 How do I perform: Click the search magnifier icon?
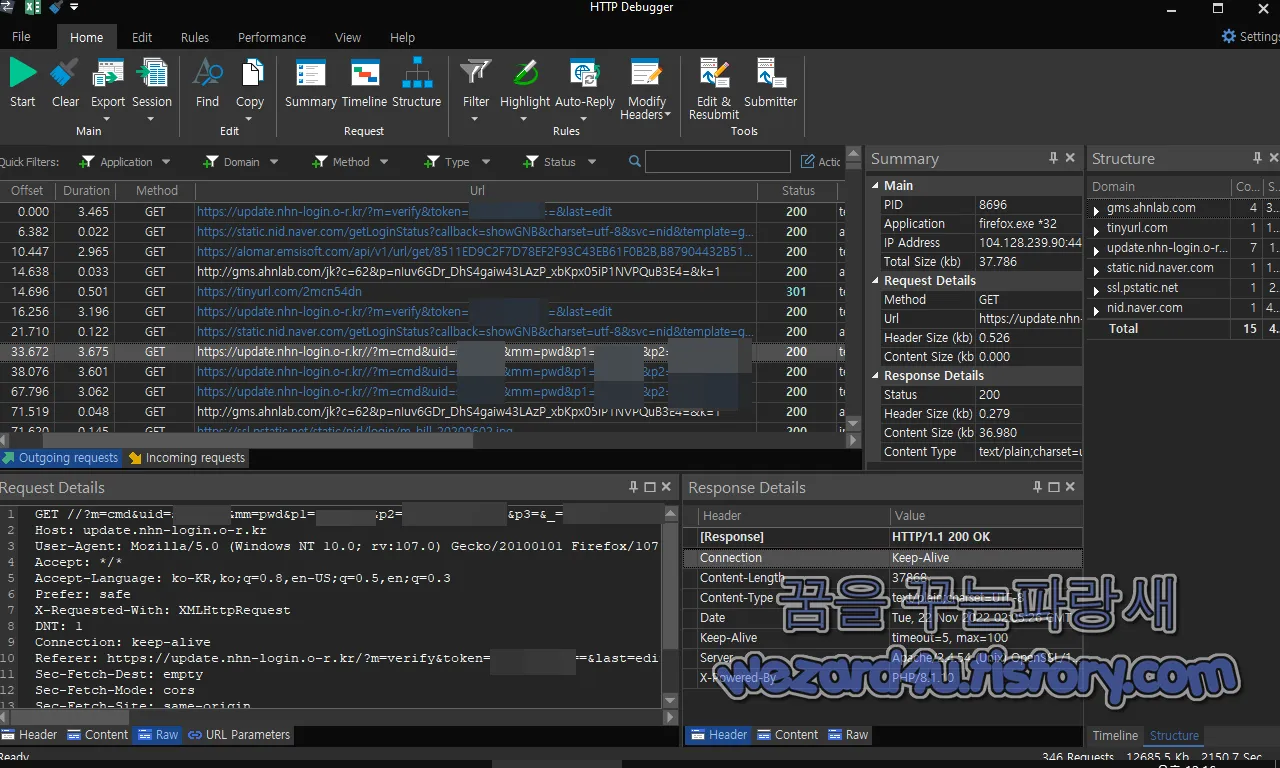(x=635, y=162)
